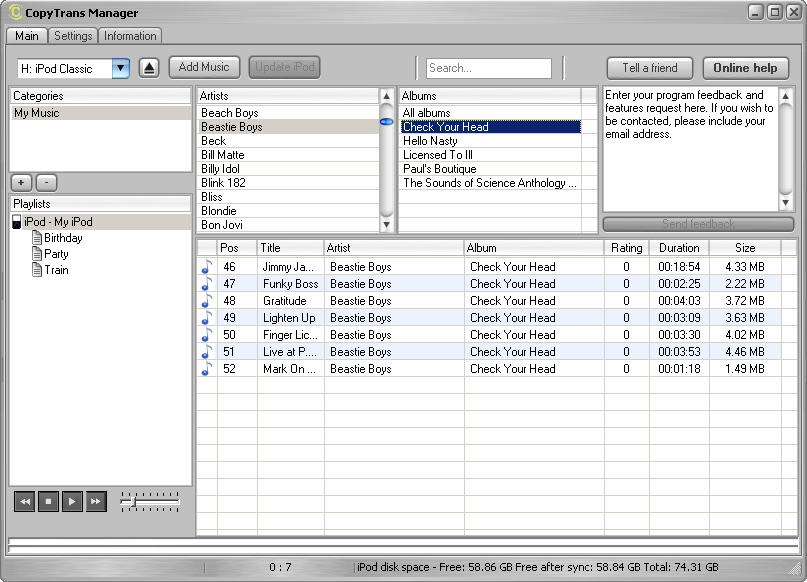The width and height of the screenshot is (807, 582).
Task: Click music note icon for track 51
Action: pos(207,352)
